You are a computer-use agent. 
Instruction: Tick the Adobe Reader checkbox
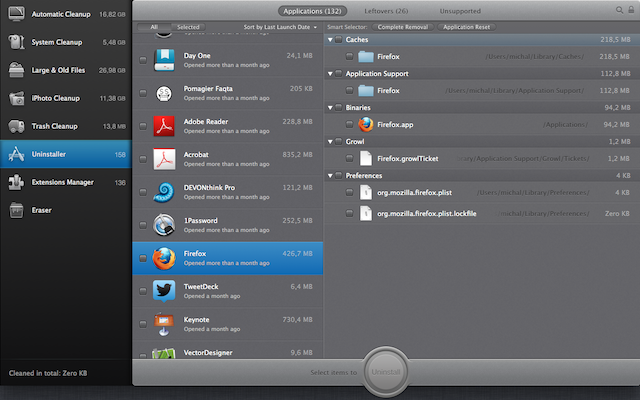(x=143, y=126)
